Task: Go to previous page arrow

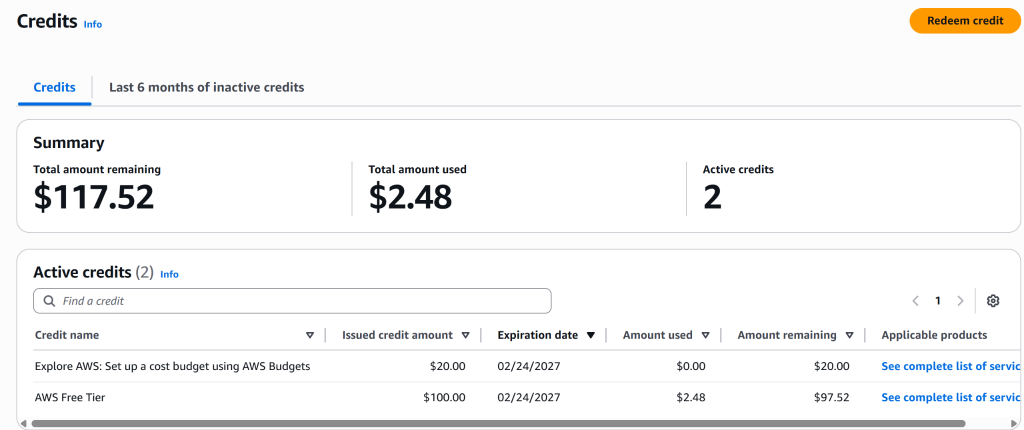Action: pos(915,301)
